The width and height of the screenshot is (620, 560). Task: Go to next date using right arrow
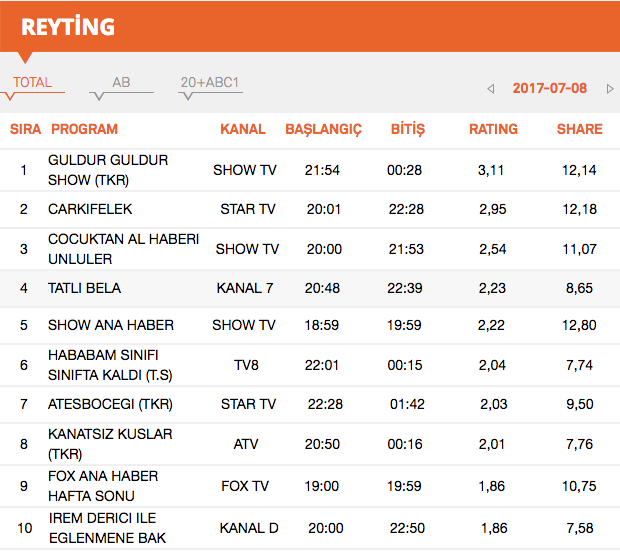[610, 89]
